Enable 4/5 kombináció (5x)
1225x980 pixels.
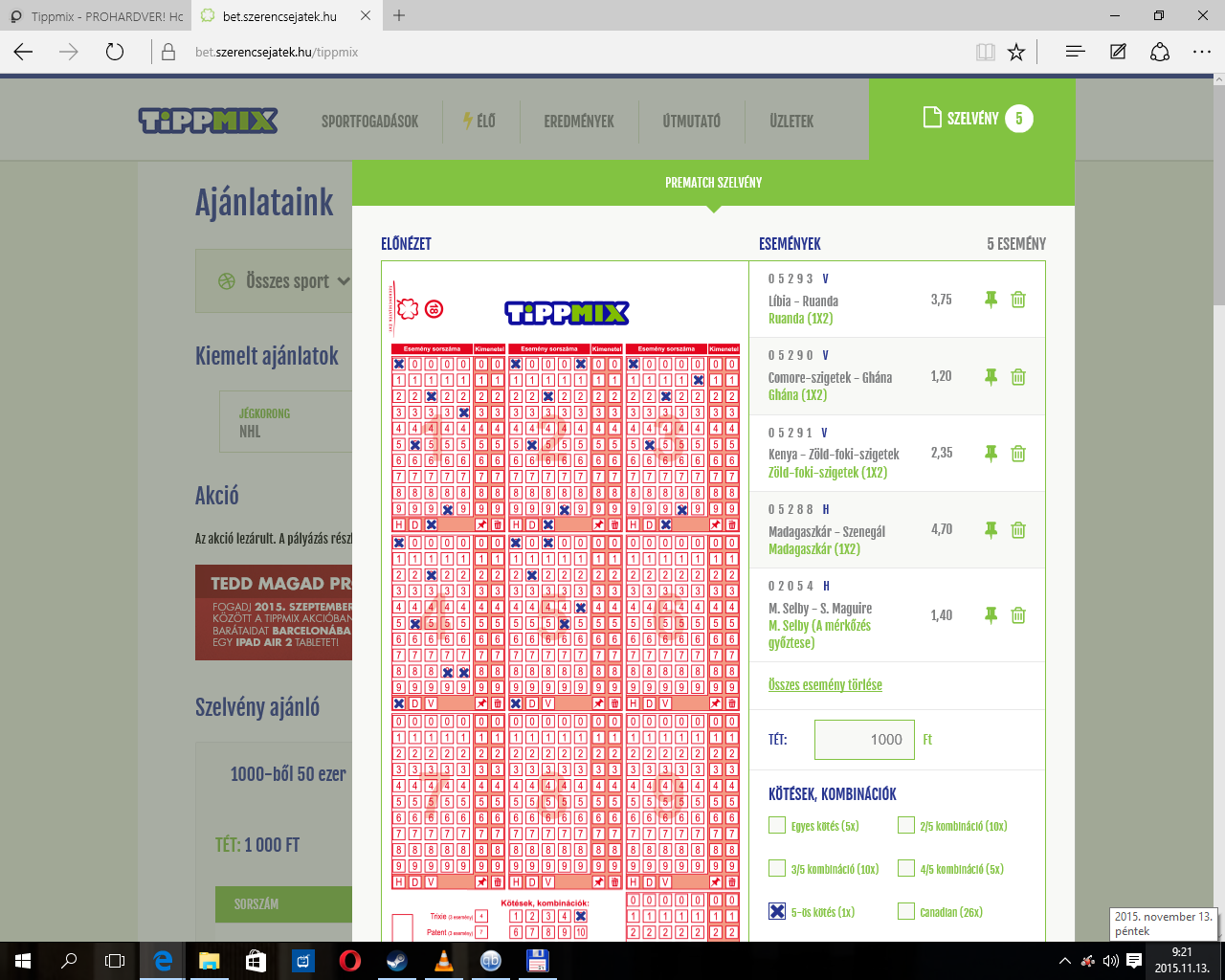point(906,868)
